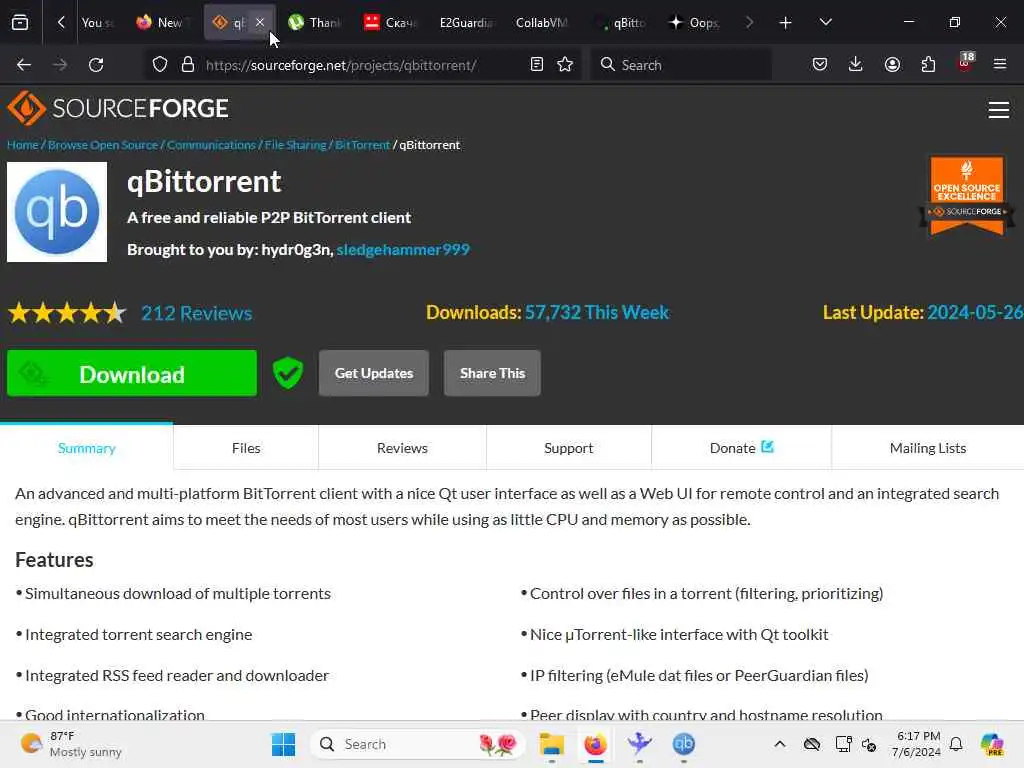Expand the list all tabs dropdown

coord(825,22)
